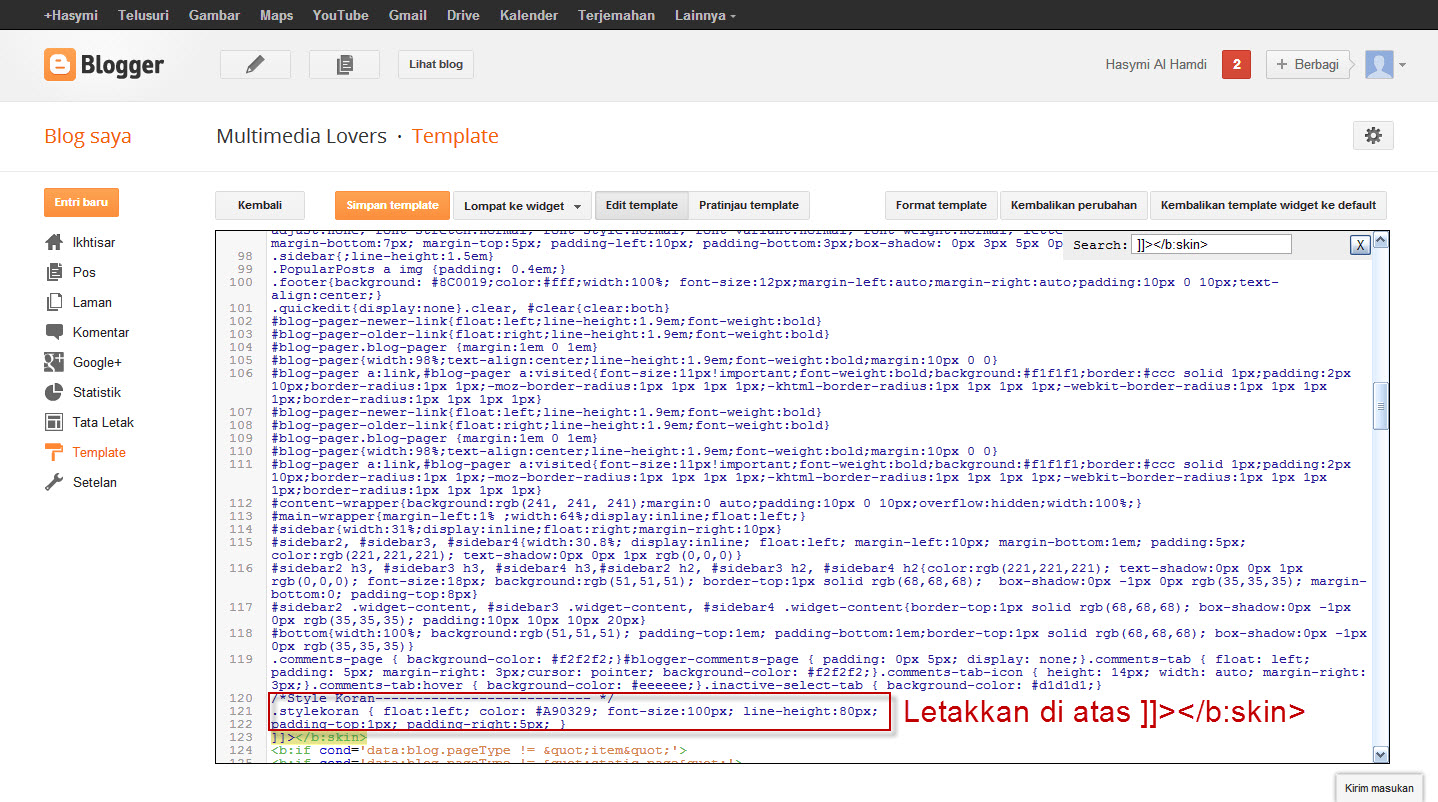Select the Edit template tab
Image resolution: width=1438 pixels, height=802 pixels.
pos(641,206)
